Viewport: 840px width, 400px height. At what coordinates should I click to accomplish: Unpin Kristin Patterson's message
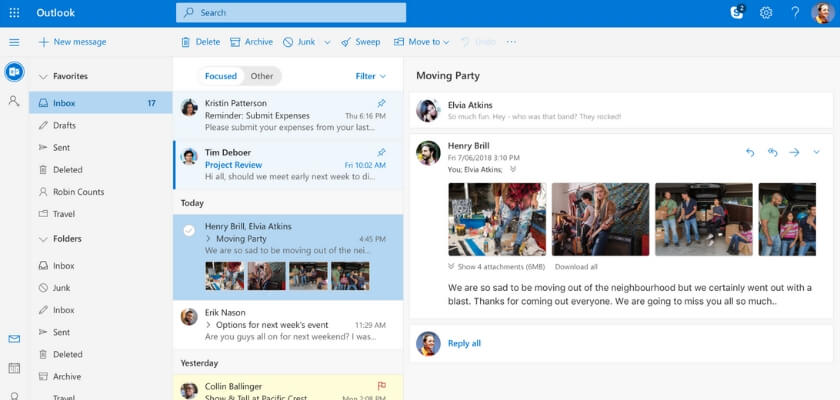(x=381, y=103)
